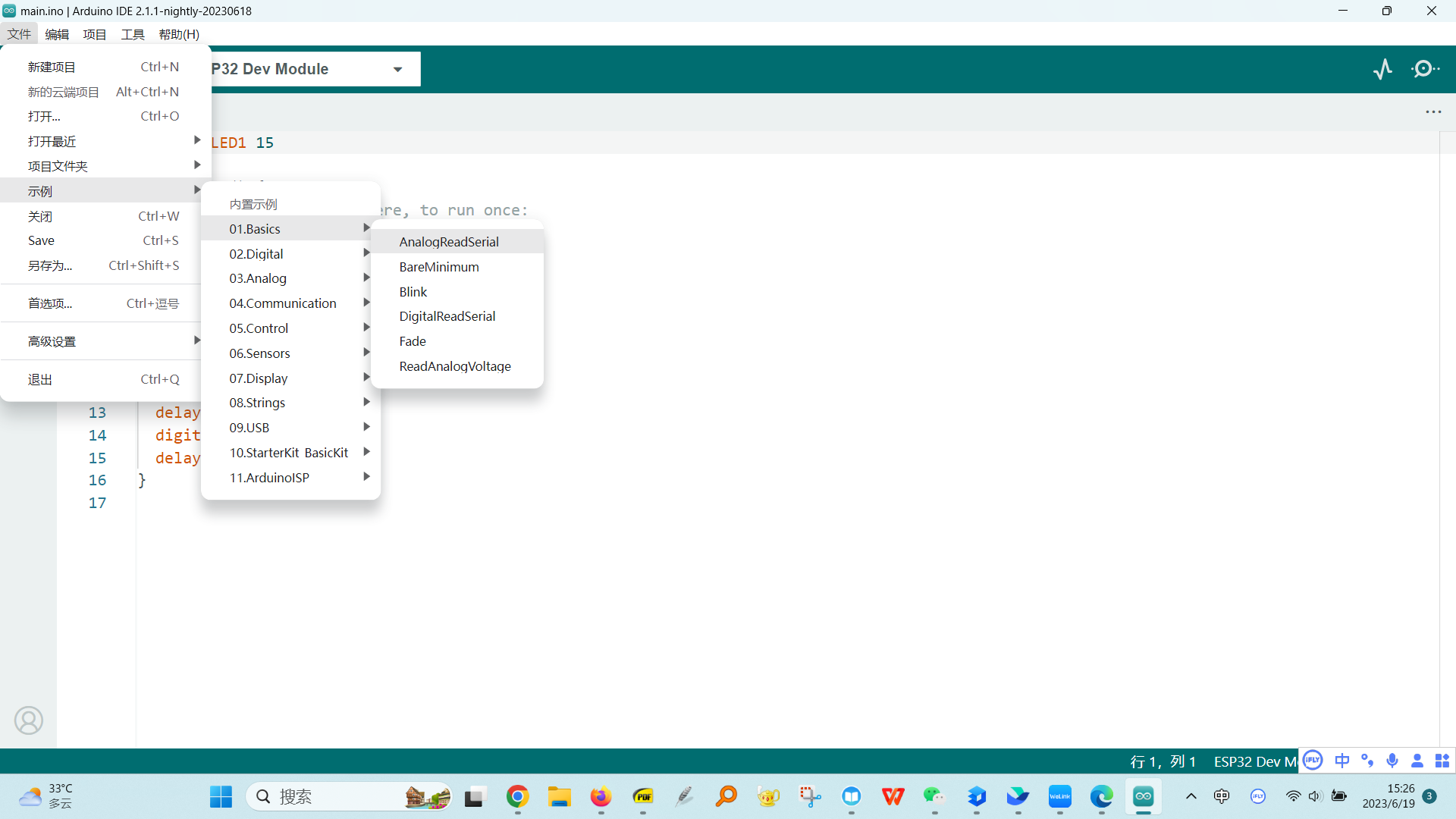This screenshot has height=819, width=1456.
Task: Expand 项目文件夹 submenu
Action: click(x=106, y=166)
